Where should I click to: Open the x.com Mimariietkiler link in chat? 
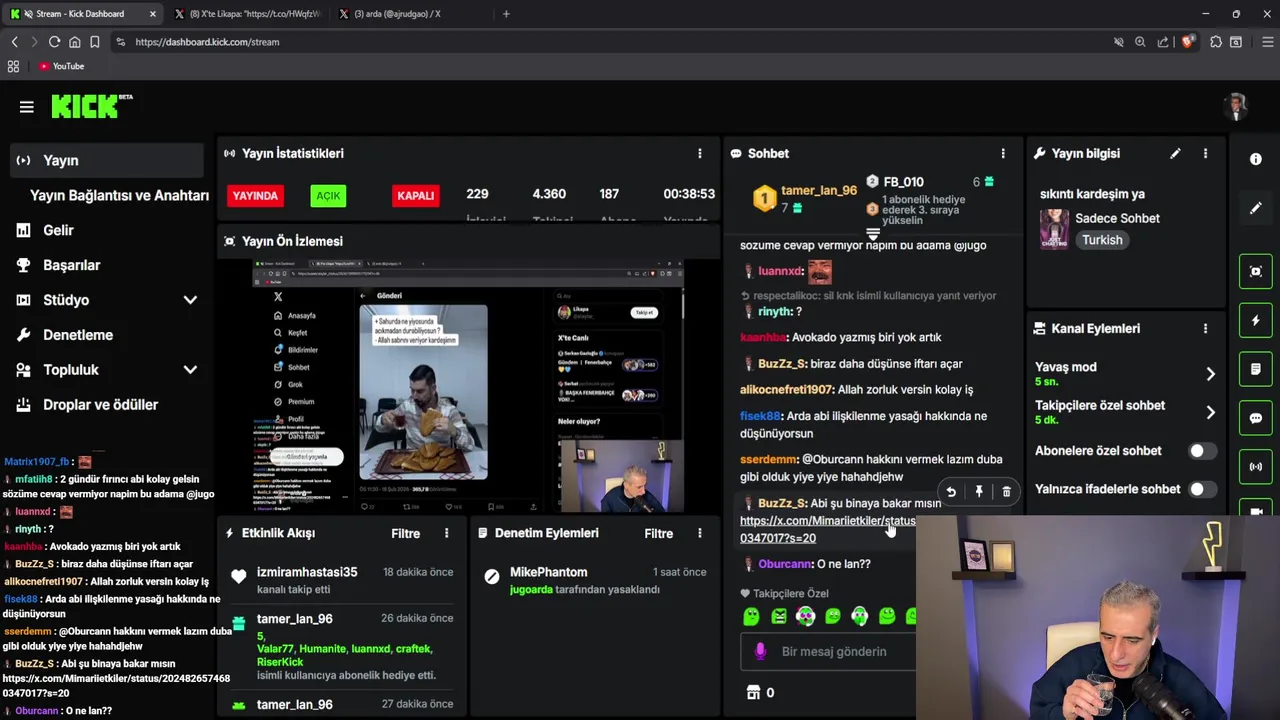[x=827, y=529]
